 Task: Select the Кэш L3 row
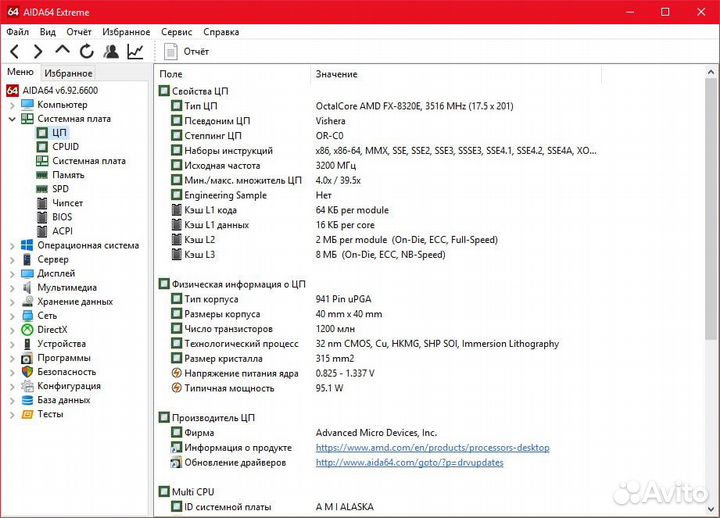[308, 254]
